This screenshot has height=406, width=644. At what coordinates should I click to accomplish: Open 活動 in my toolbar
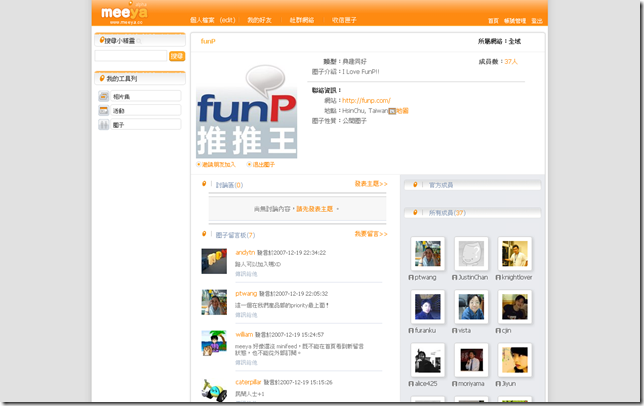(145, 110)
